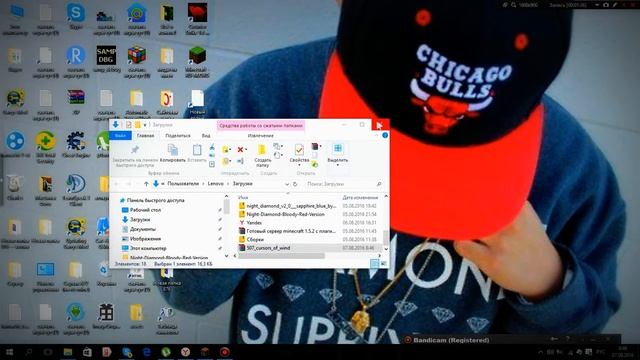
Task: Switch to the Вид tab
Action: point(206,136)
